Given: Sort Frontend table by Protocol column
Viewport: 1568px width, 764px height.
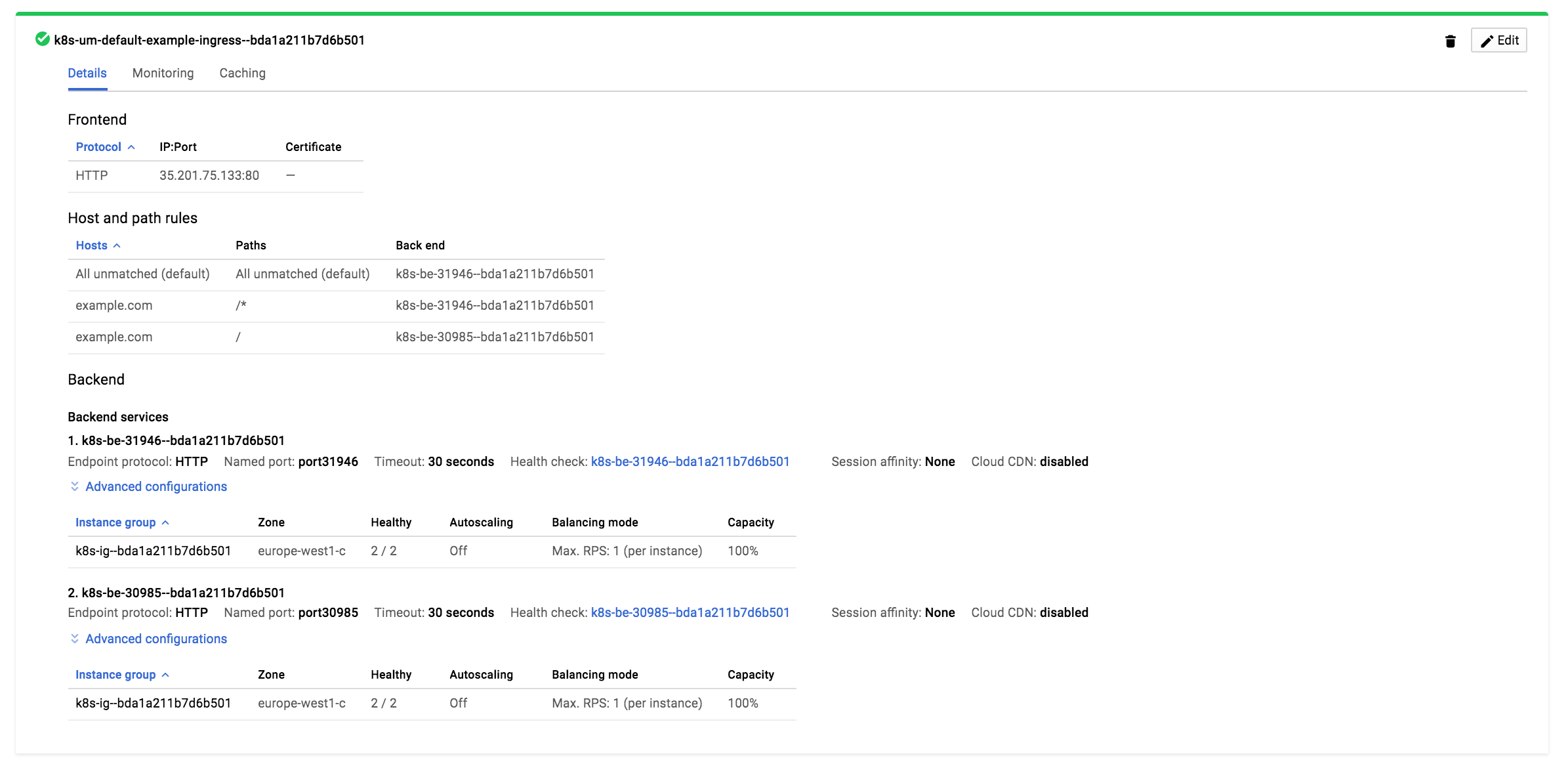Looking at the screenshot, I should tap(98, 147).
